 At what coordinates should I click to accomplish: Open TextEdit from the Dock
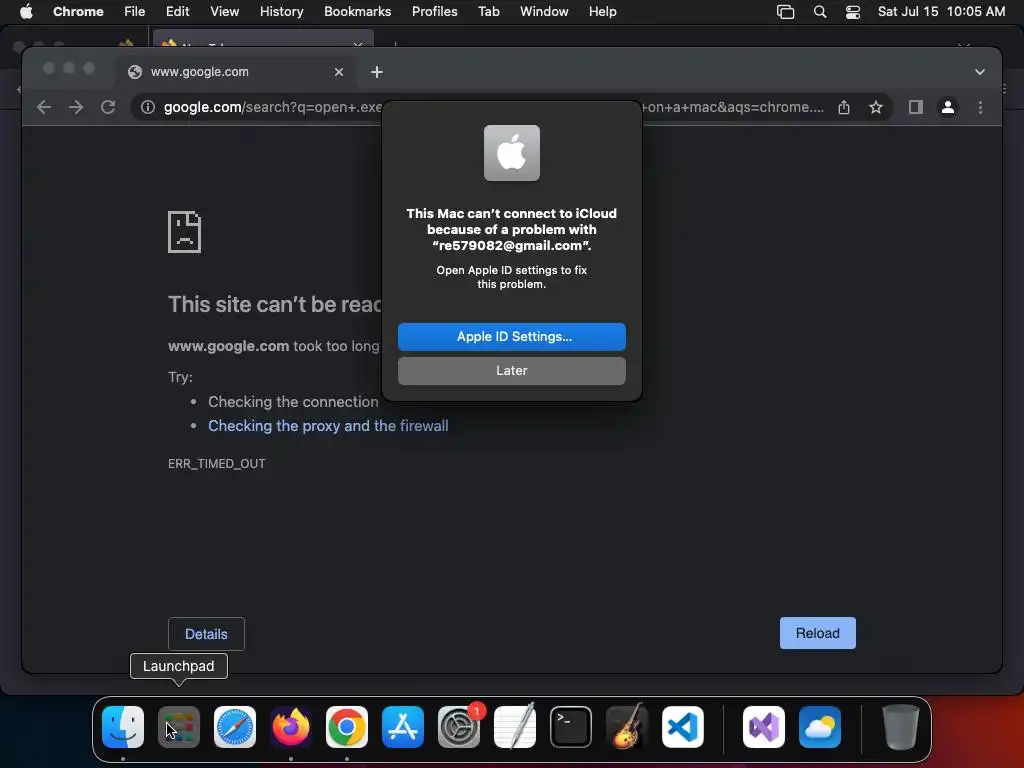pyautogui.click(x=515, y=726)
